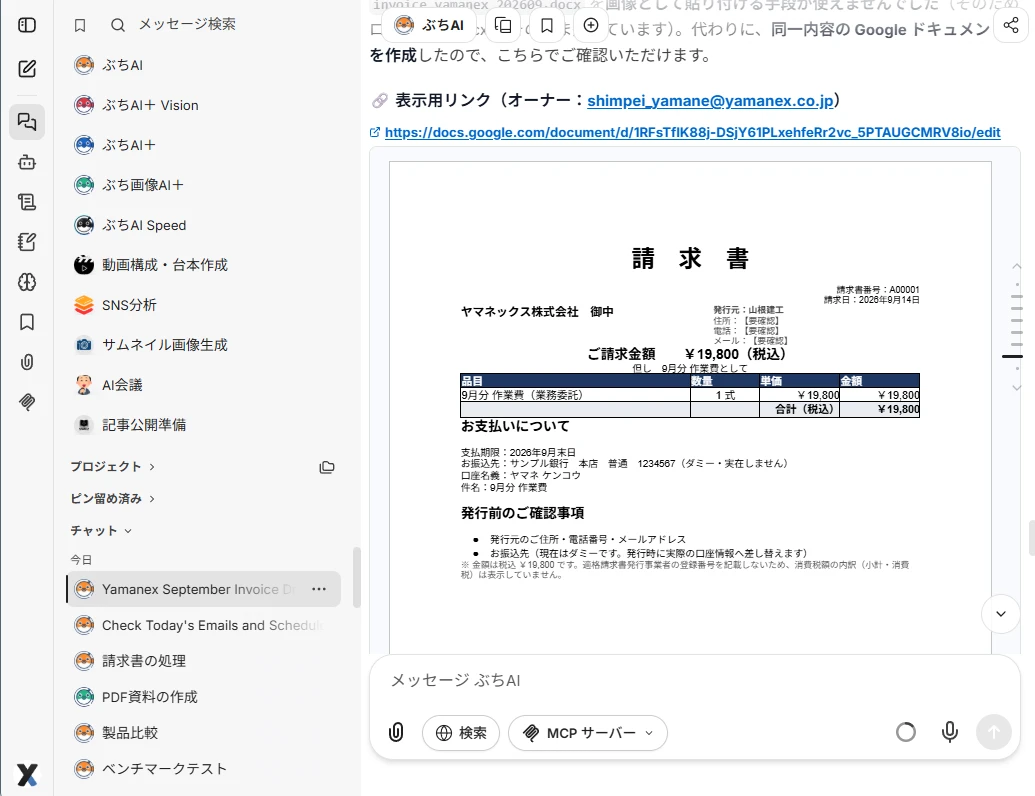Click the plus circle icon in header
This screenshot has width=1035, height=796.
point(591,26)
